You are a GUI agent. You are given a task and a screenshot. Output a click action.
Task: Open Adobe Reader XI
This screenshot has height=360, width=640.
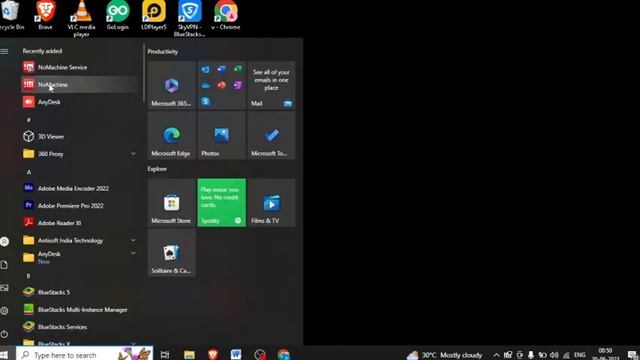tap(80, 223)
